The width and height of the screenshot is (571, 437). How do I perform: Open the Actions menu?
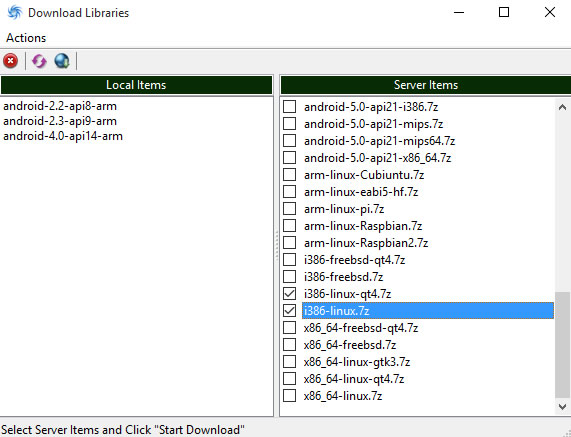click(26, 38)
